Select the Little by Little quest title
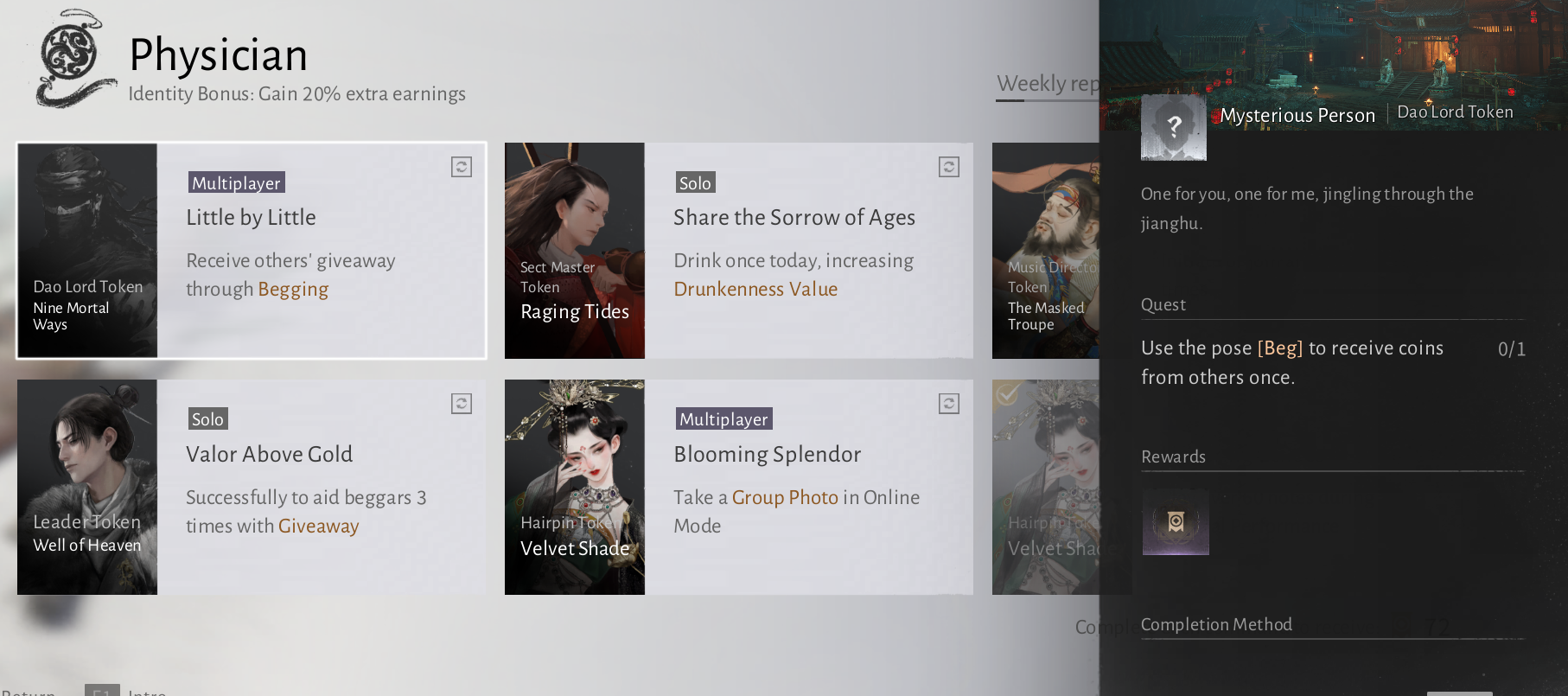Screen dimensions: 1568x696 pos(252,218)
